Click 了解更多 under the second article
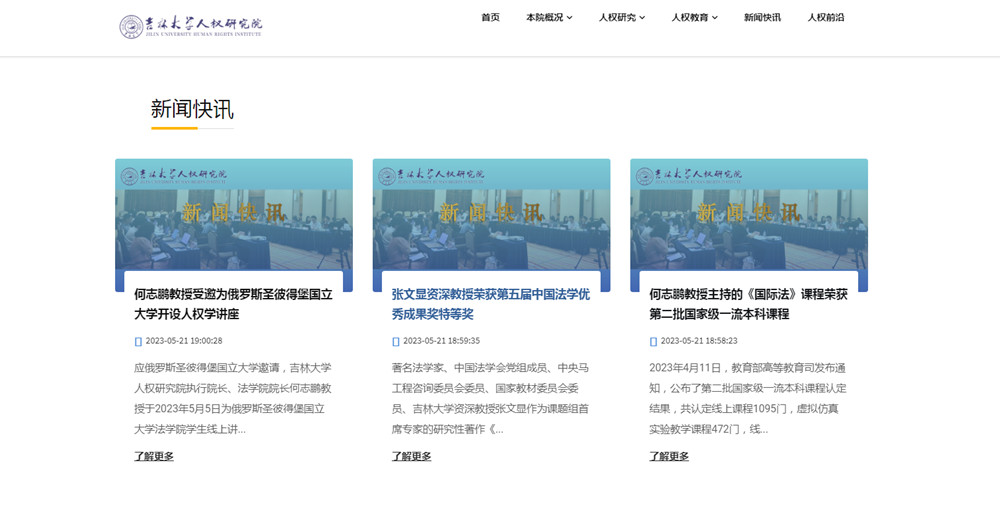Screen dimensions: 1000x525 (x=411, y=456)
